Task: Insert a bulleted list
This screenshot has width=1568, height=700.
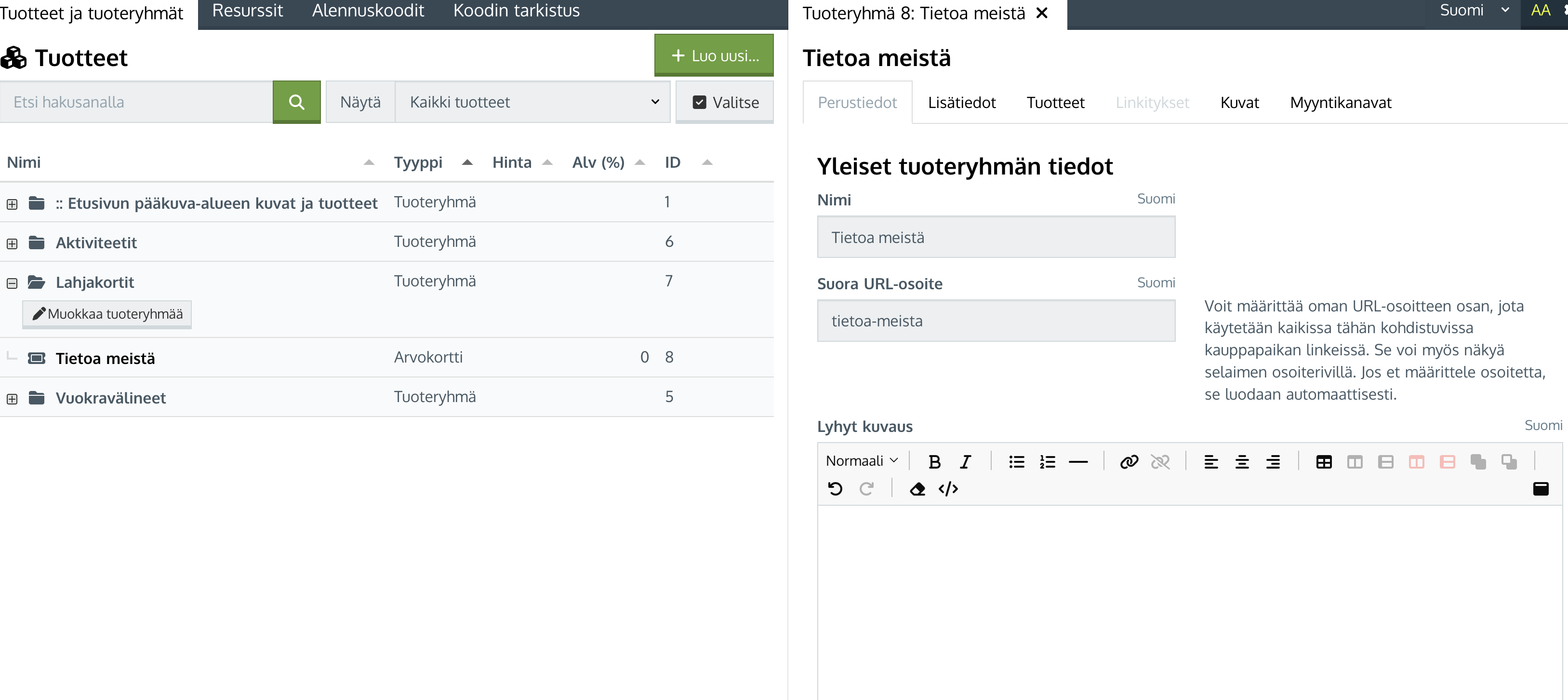Action: (x=1016, y=462)
